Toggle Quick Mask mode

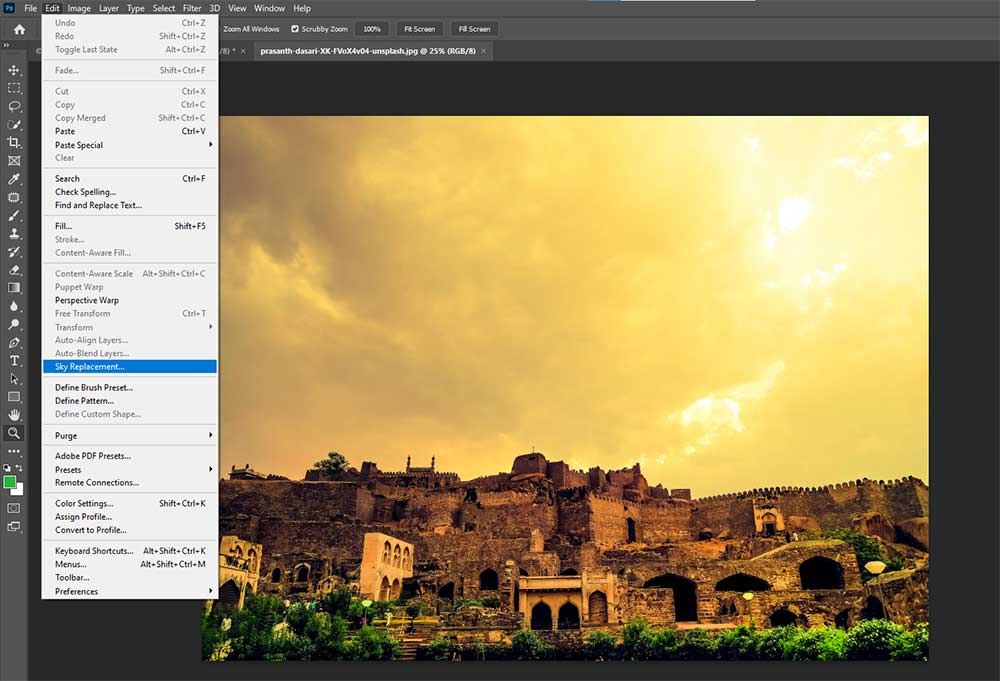[x=14, y=507]
